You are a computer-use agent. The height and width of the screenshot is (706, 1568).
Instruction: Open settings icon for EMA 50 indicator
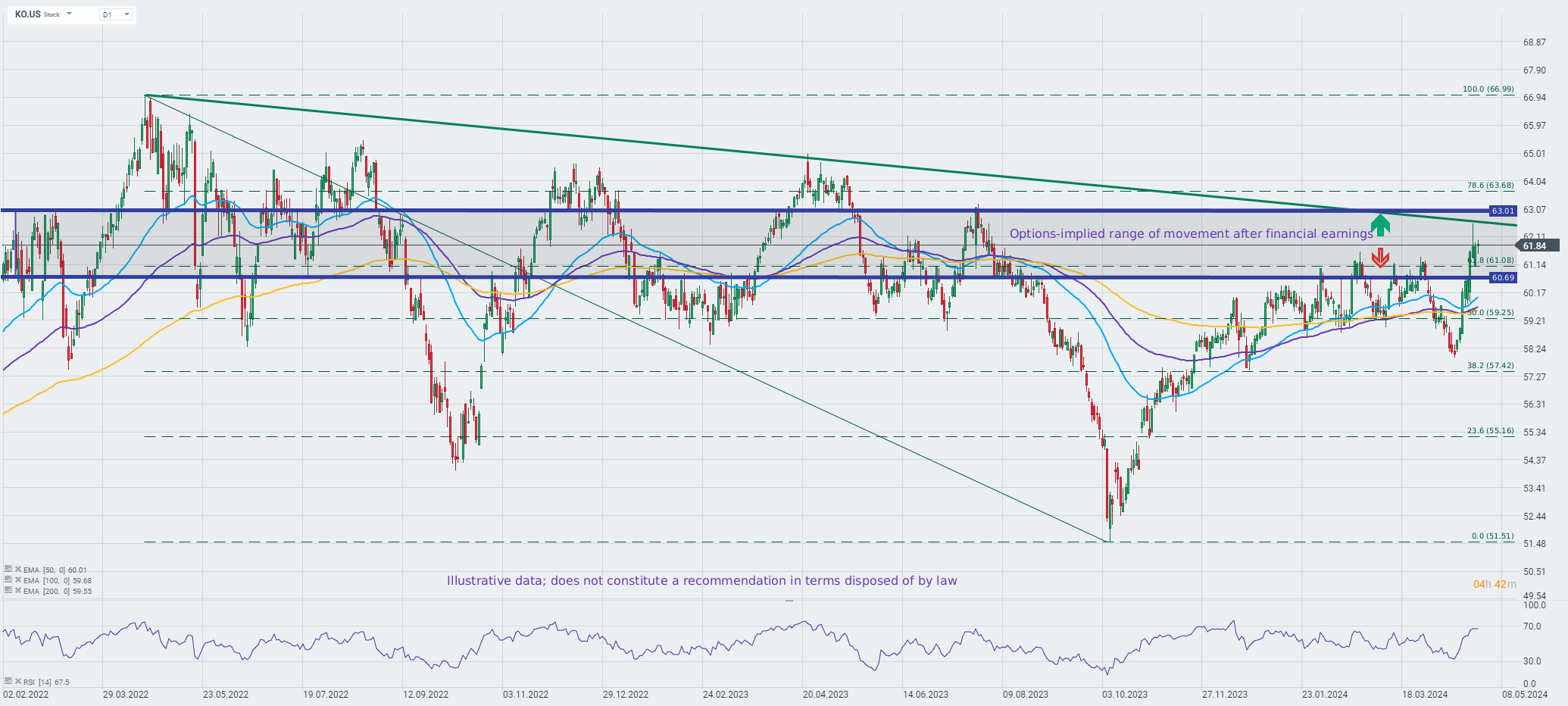point(8,569)
